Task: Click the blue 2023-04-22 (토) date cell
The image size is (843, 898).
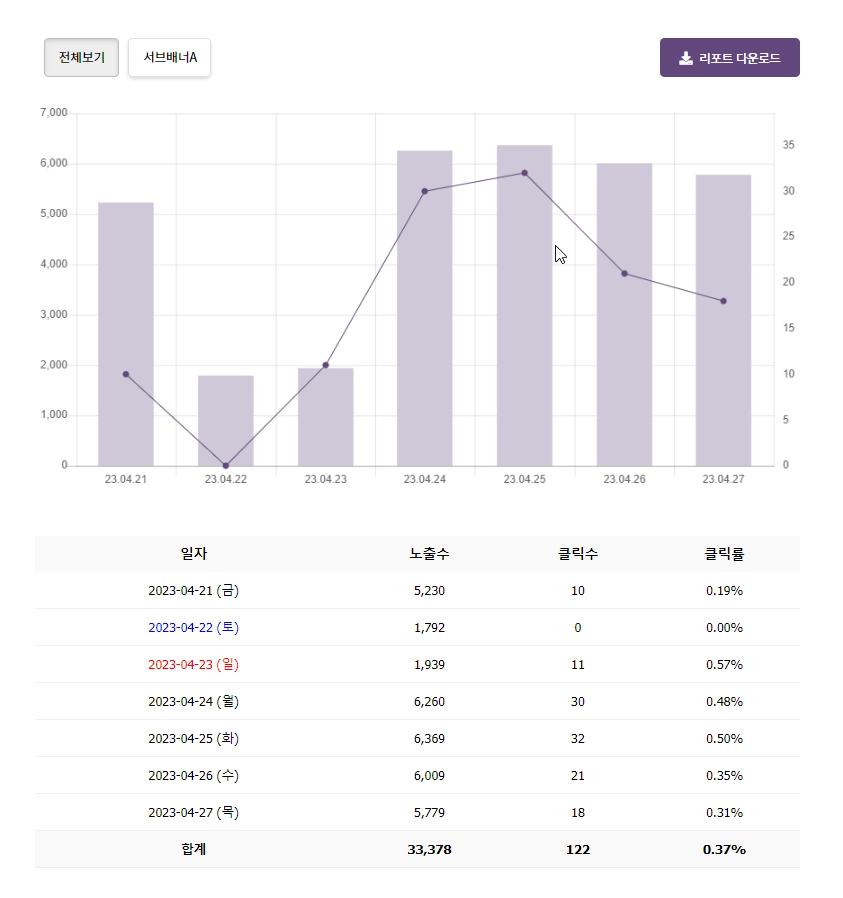Action: 194,628
